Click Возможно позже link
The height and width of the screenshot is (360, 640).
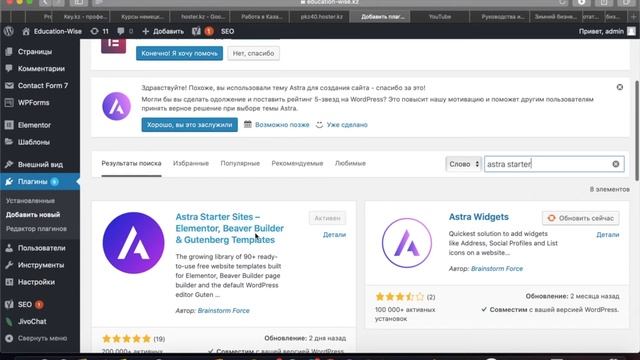point(282,124)
